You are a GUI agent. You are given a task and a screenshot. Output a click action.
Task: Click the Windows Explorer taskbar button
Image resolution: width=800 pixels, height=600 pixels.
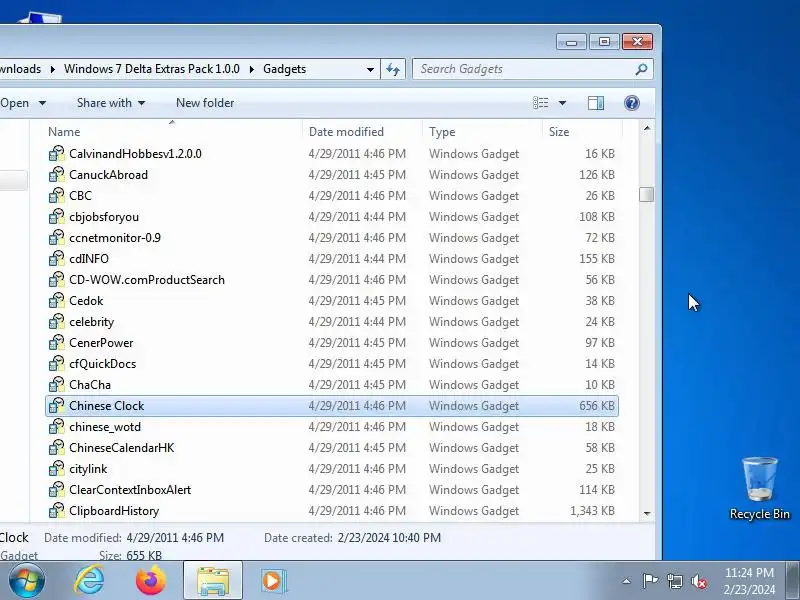pos(213,581)
